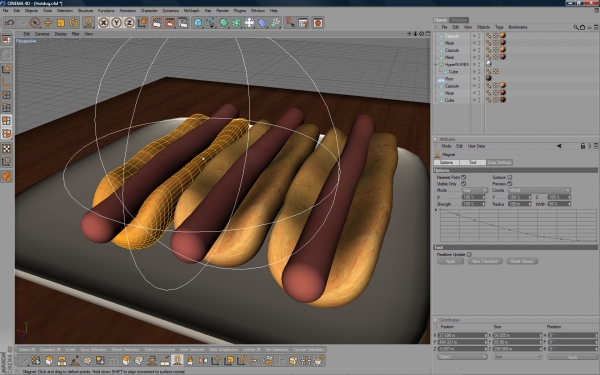Open the magnet Mode dropdown
This screenshot has width=600, height=375.
(474, 191)
